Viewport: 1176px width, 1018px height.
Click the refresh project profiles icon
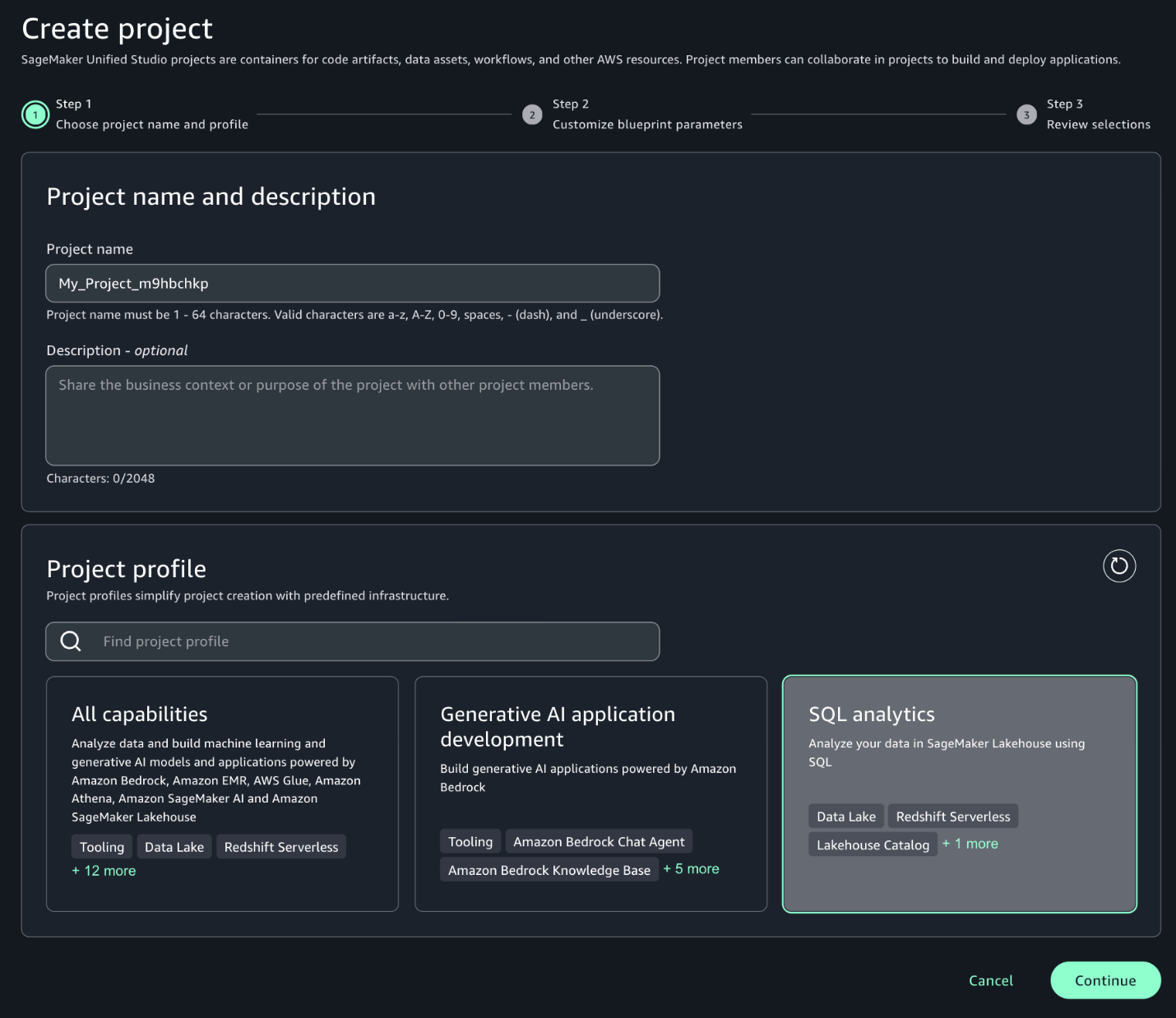coord(1118,566)
